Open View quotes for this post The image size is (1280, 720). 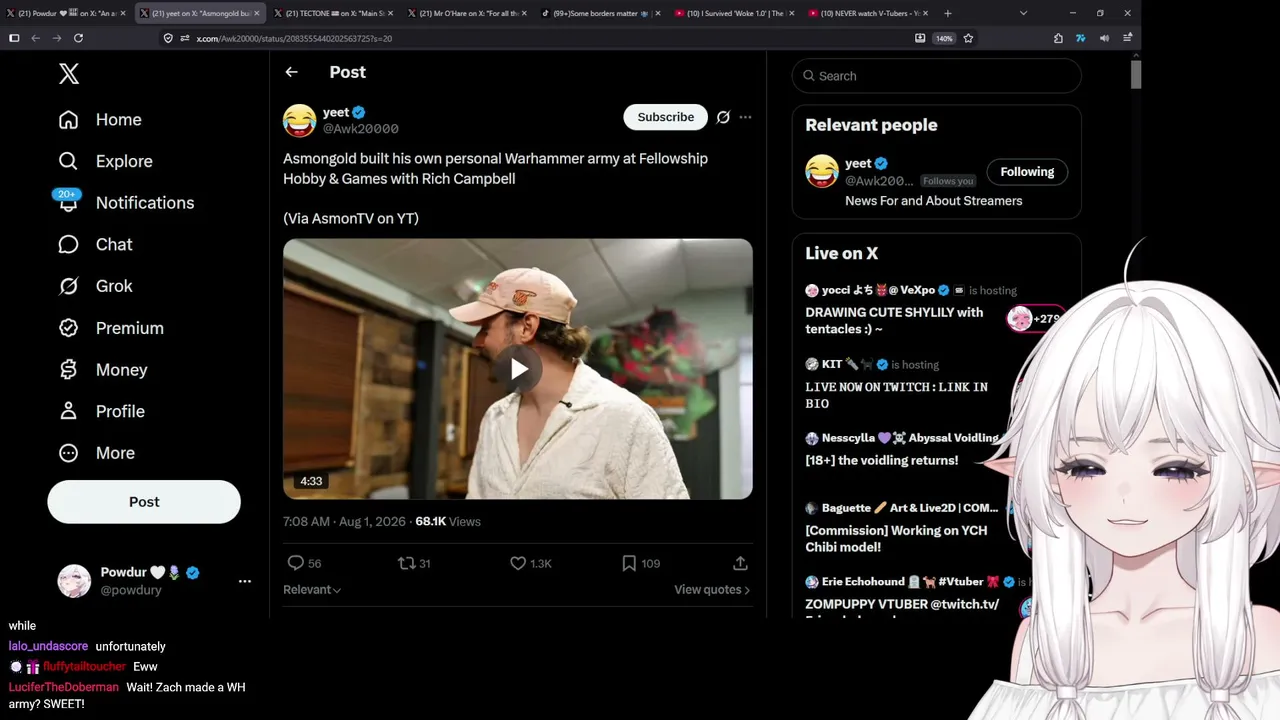[x=712, y=590]
